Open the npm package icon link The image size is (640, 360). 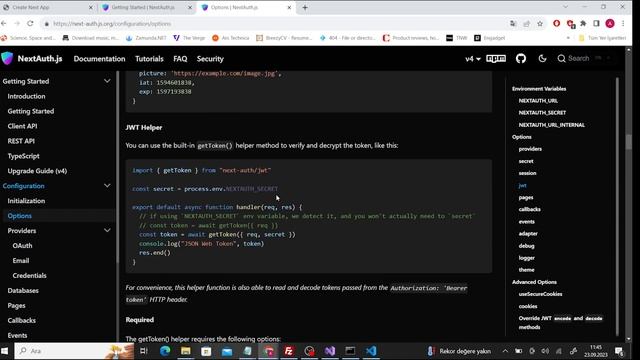tap(496, 59)
